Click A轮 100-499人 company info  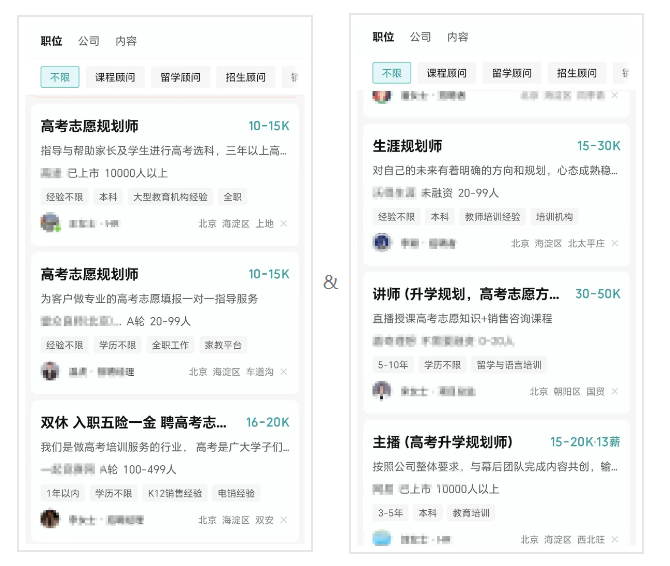[138, 469]
